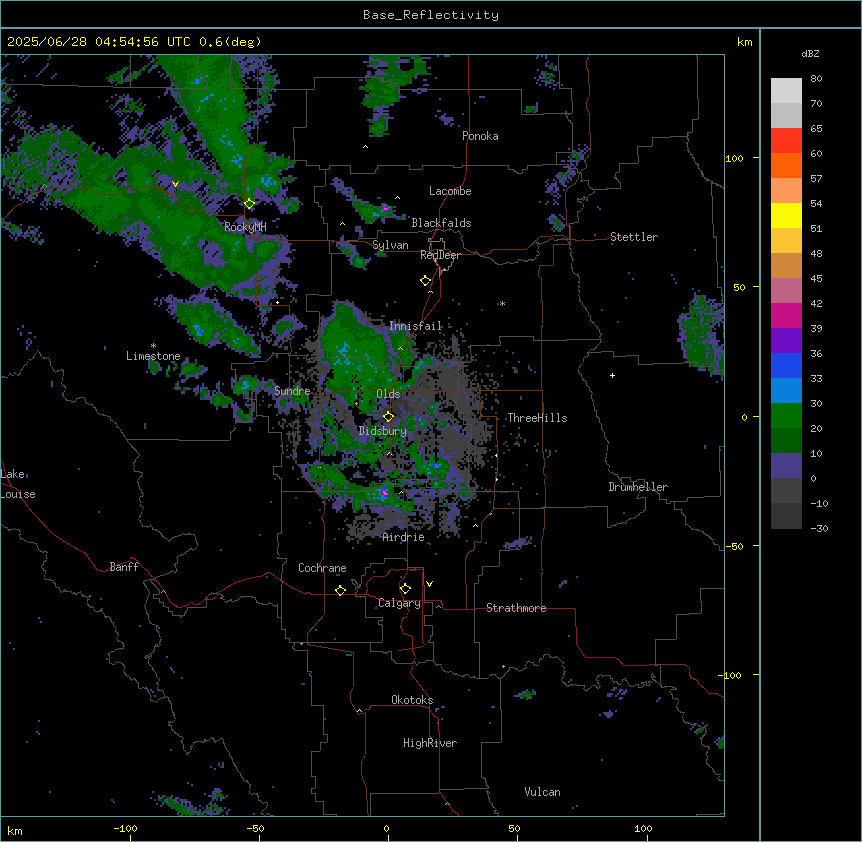Click the white plus marker west of Drumheller area

[x=612, y=375]
